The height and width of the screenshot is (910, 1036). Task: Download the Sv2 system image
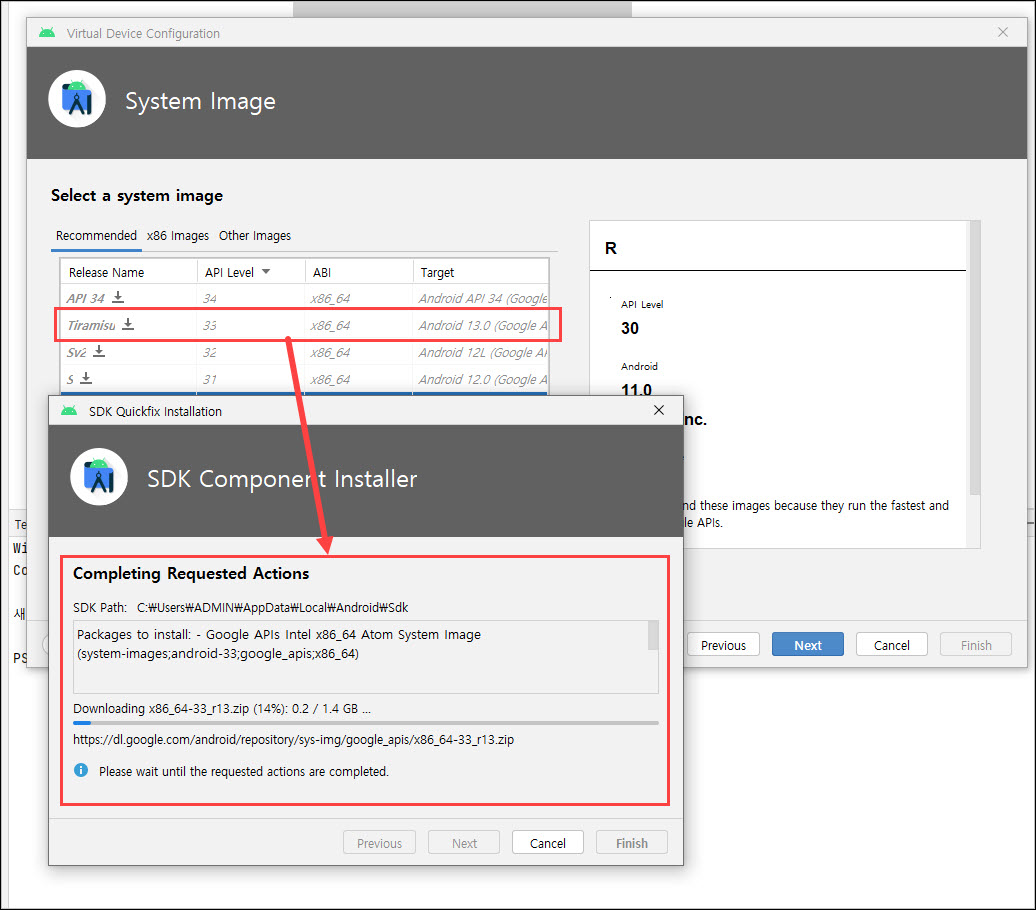click(99, 351)
